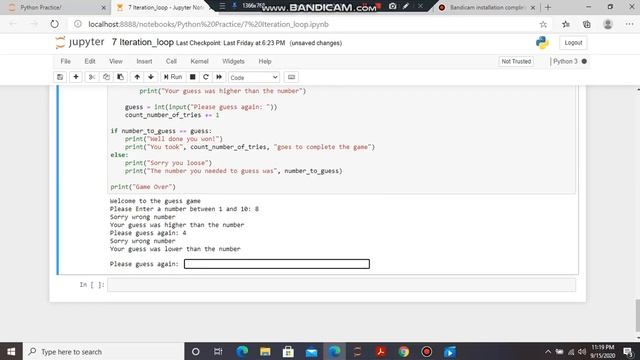Refresh the browser page
This screenshot has width=640, height=360.
click(x=54, y=24)
